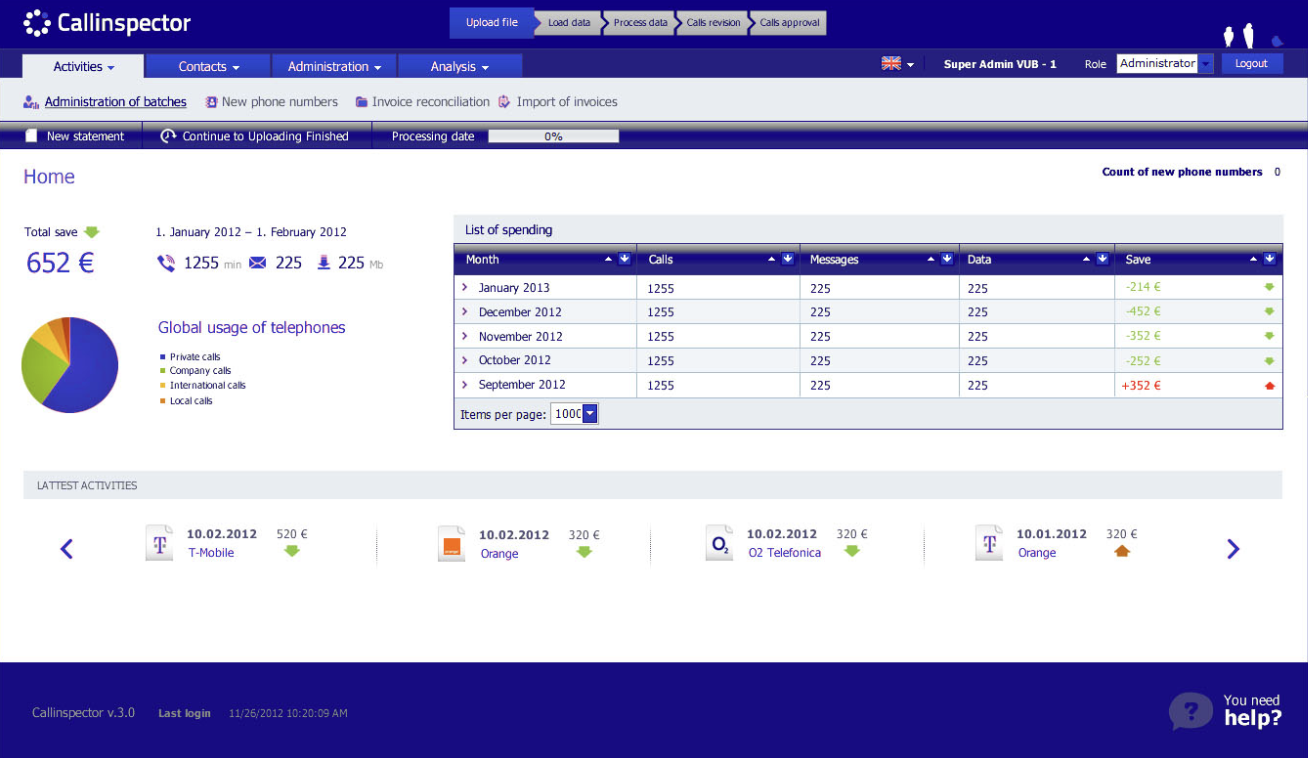Click the Continue to Uploading Finished clock icon

[x=168, y=135]
